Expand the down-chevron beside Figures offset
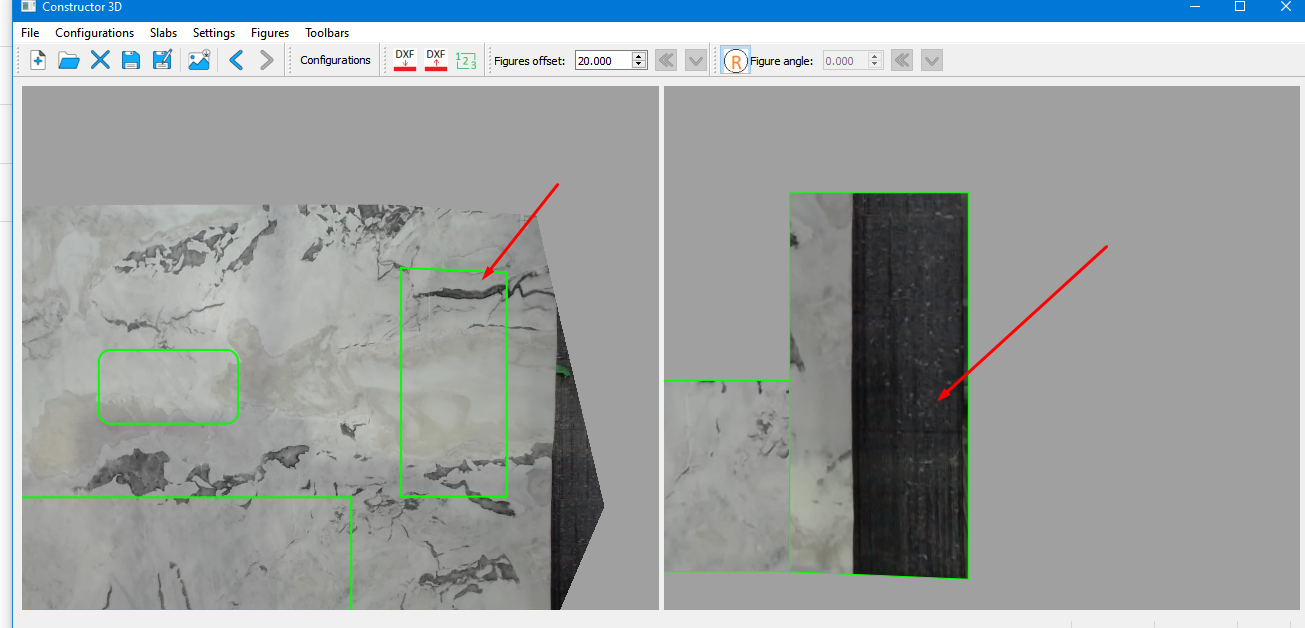The width and height of the screenshot is (1305, 628). pyautogui.click(x=696, y=61)
